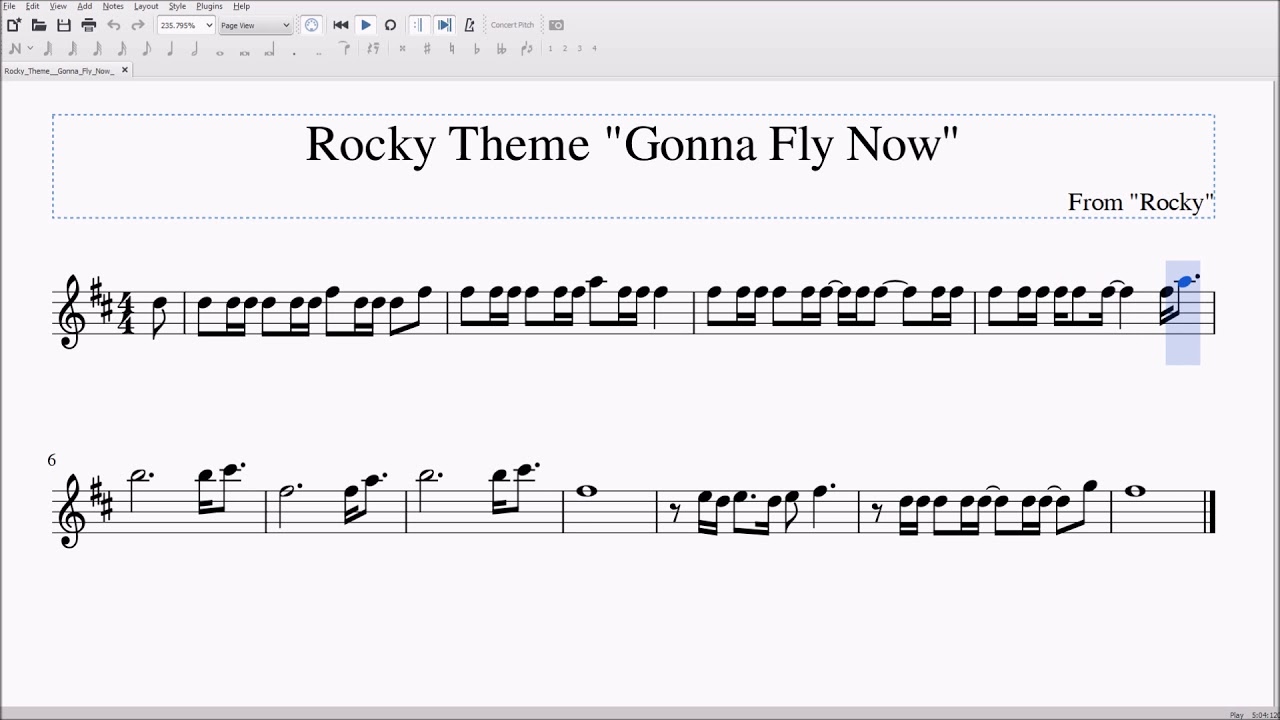Insert a rest using the rest icon

click(x=373, y=48)
